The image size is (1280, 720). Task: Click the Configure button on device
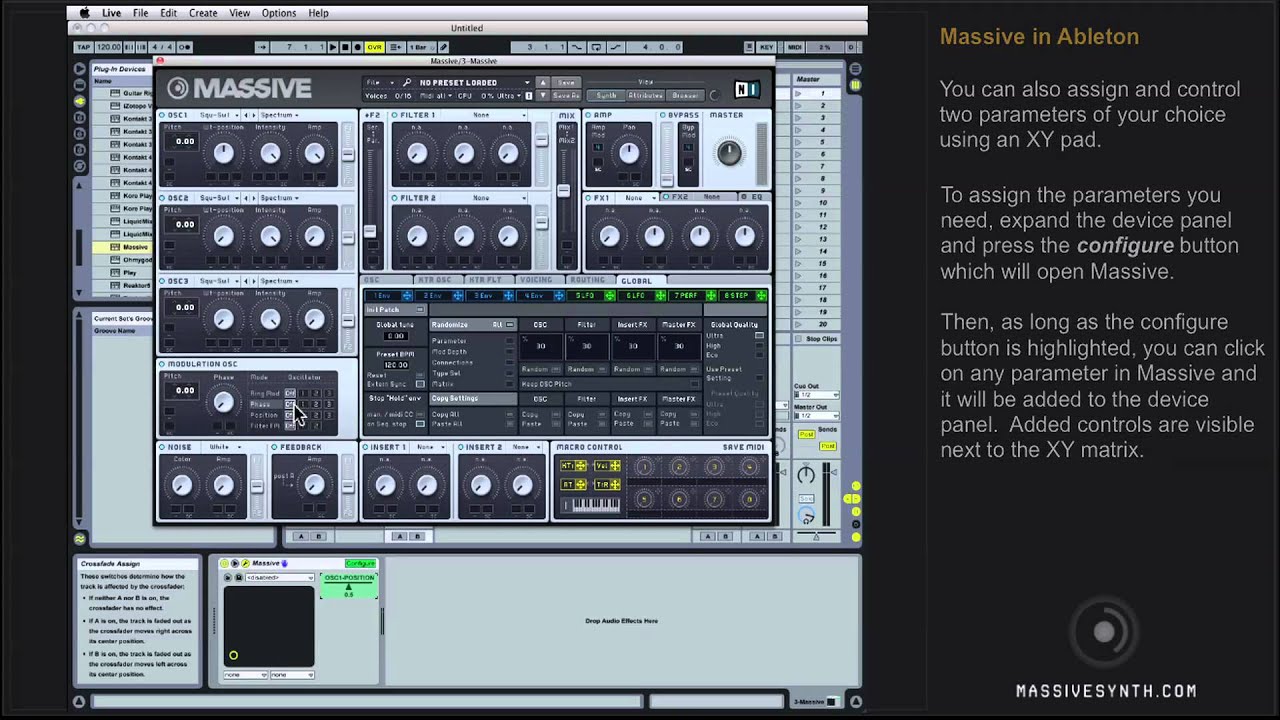coord(360,564)
